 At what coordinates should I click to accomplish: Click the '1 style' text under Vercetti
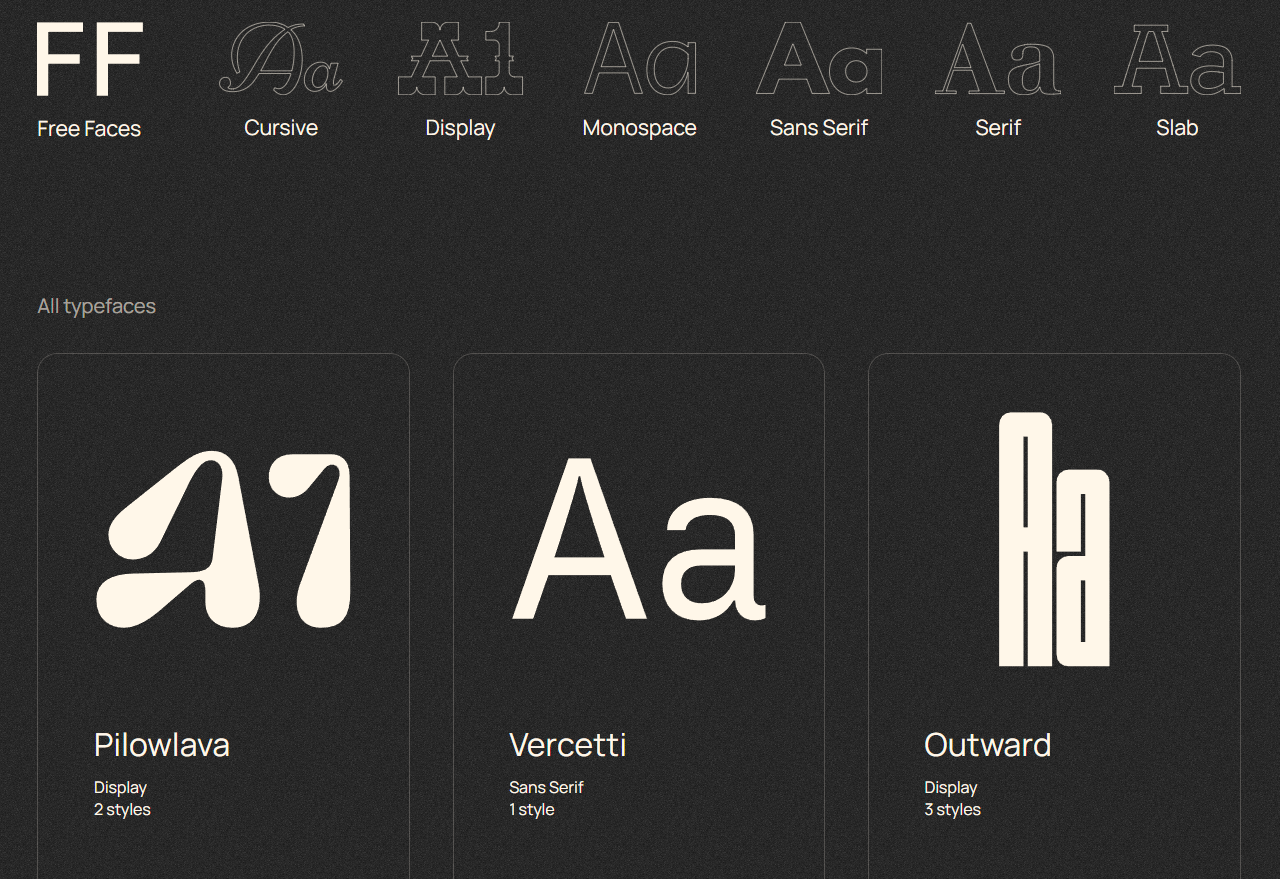[532, 810]
